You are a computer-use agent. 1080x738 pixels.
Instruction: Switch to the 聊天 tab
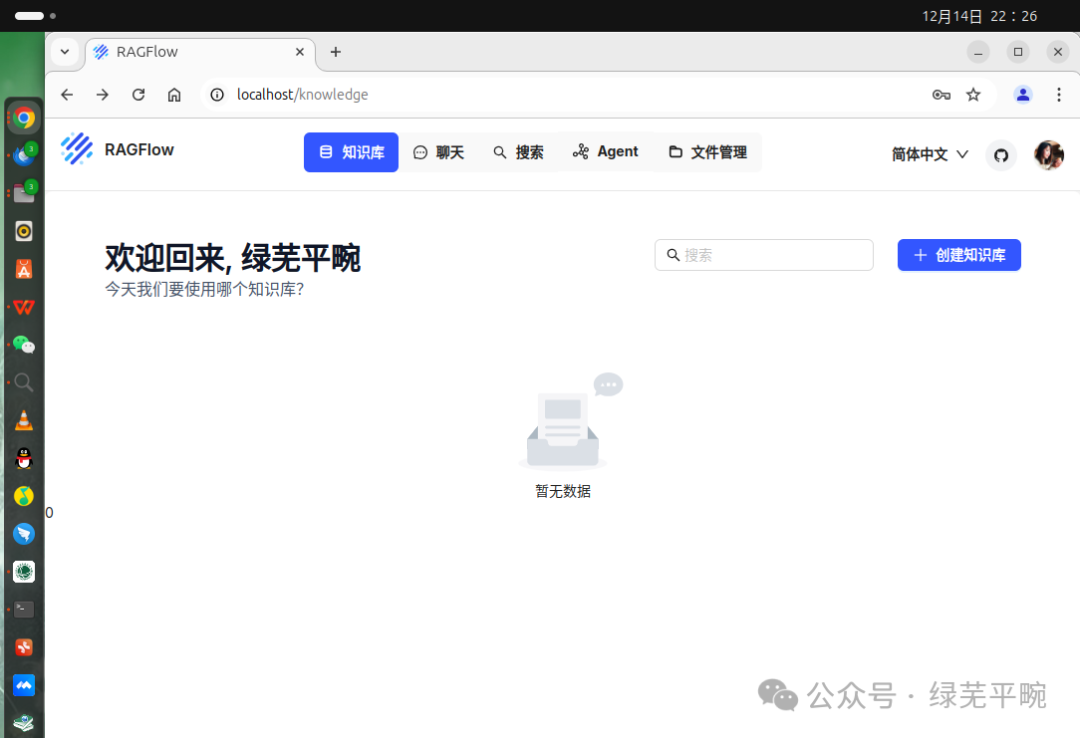439,152
